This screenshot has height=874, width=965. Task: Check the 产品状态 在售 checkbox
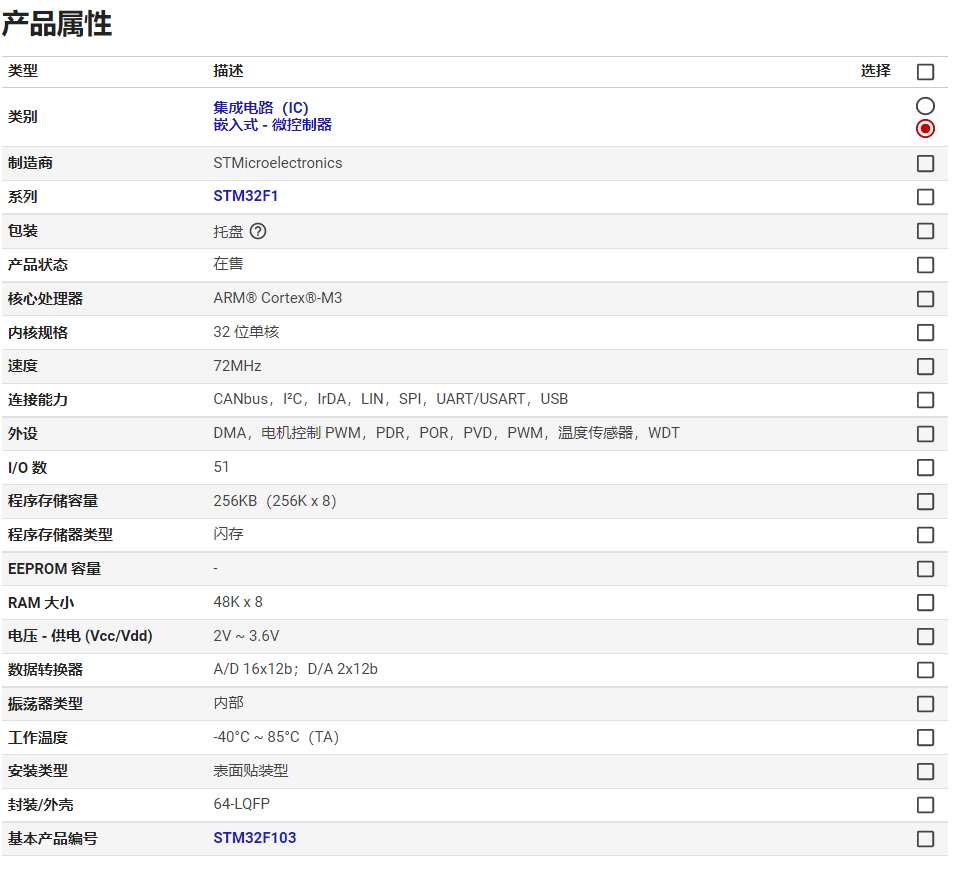pyautogui.click(x=925, y=265)
